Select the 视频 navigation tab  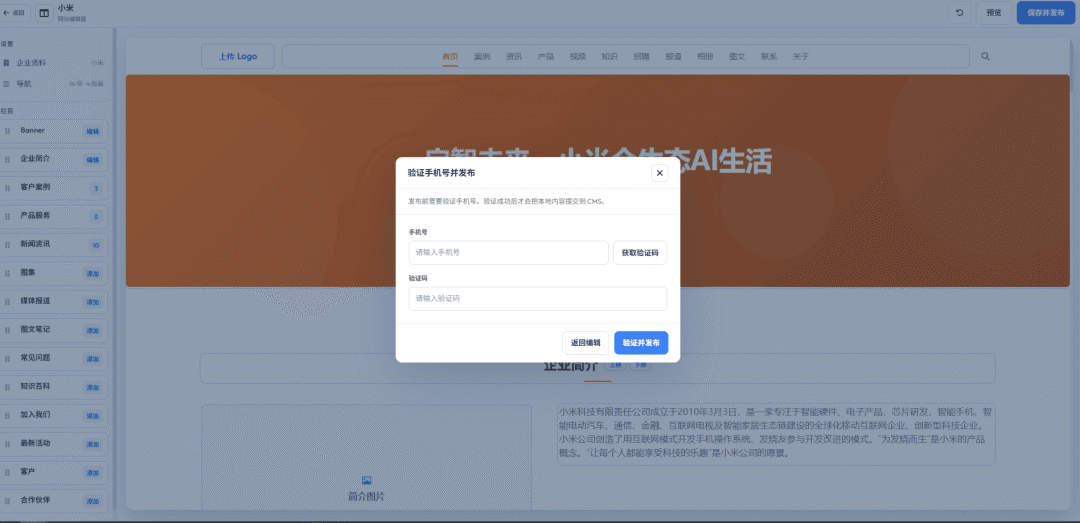(578, 57)
